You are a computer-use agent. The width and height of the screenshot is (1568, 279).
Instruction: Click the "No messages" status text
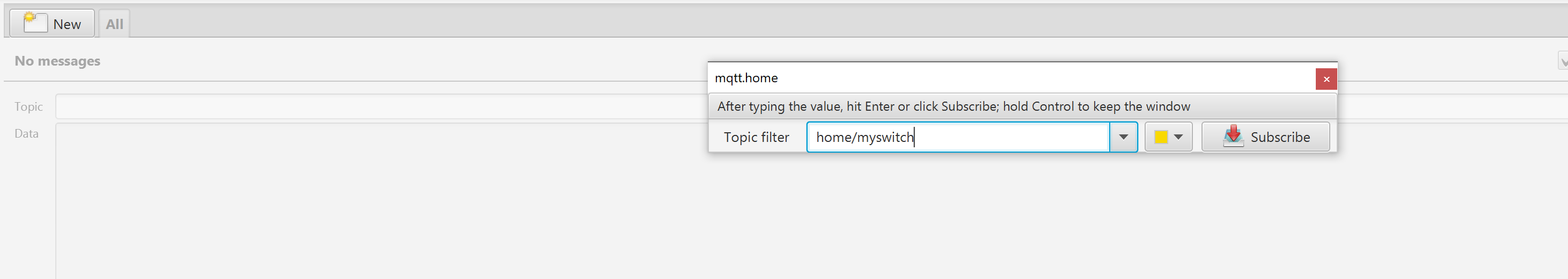pos(57,61)
